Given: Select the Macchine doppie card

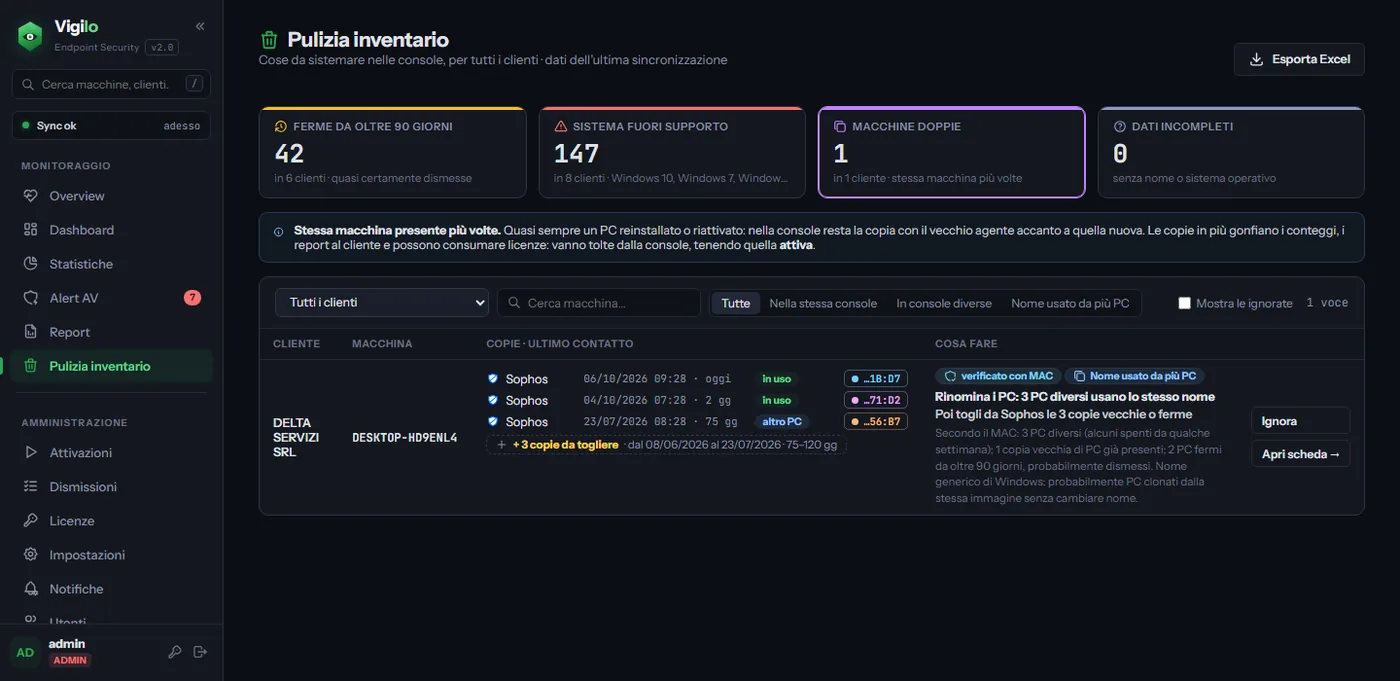Looking at the screenshot, I should click(952, 153).
